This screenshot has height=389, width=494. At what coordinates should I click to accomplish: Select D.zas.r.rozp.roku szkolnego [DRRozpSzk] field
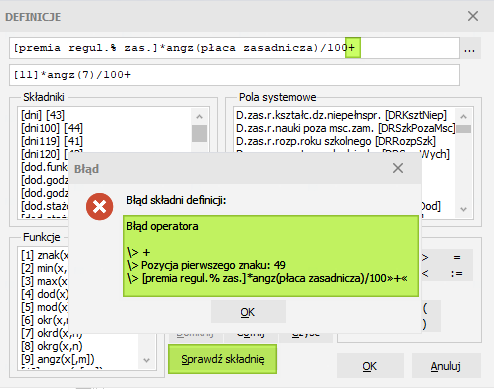336,141
